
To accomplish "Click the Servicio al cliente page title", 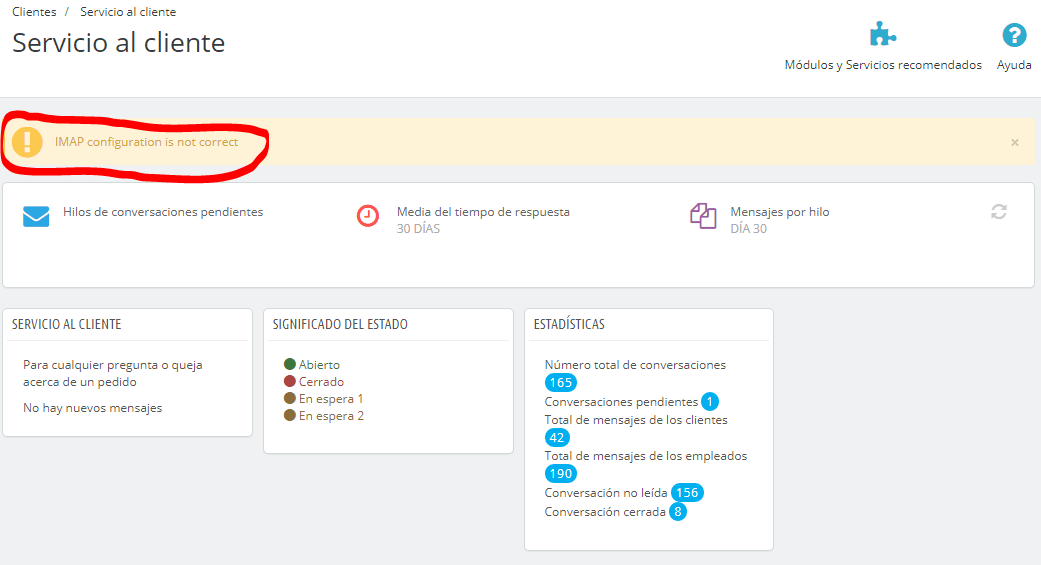I will [x=118, y=42].
